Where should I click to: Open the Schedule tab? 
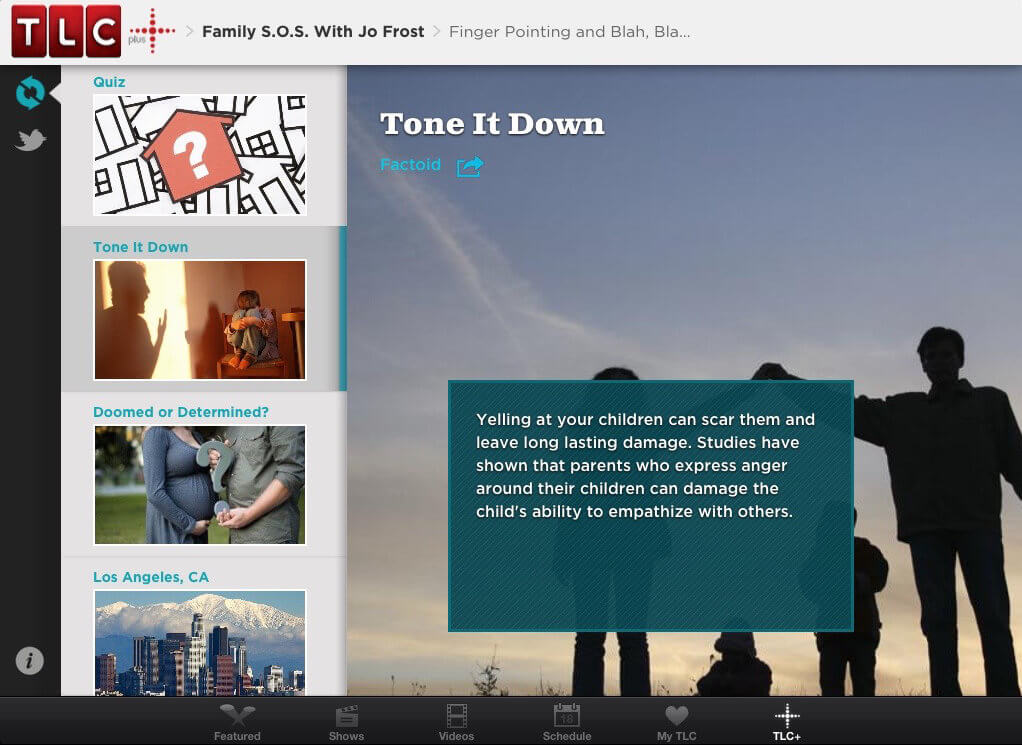pos(567,722)
